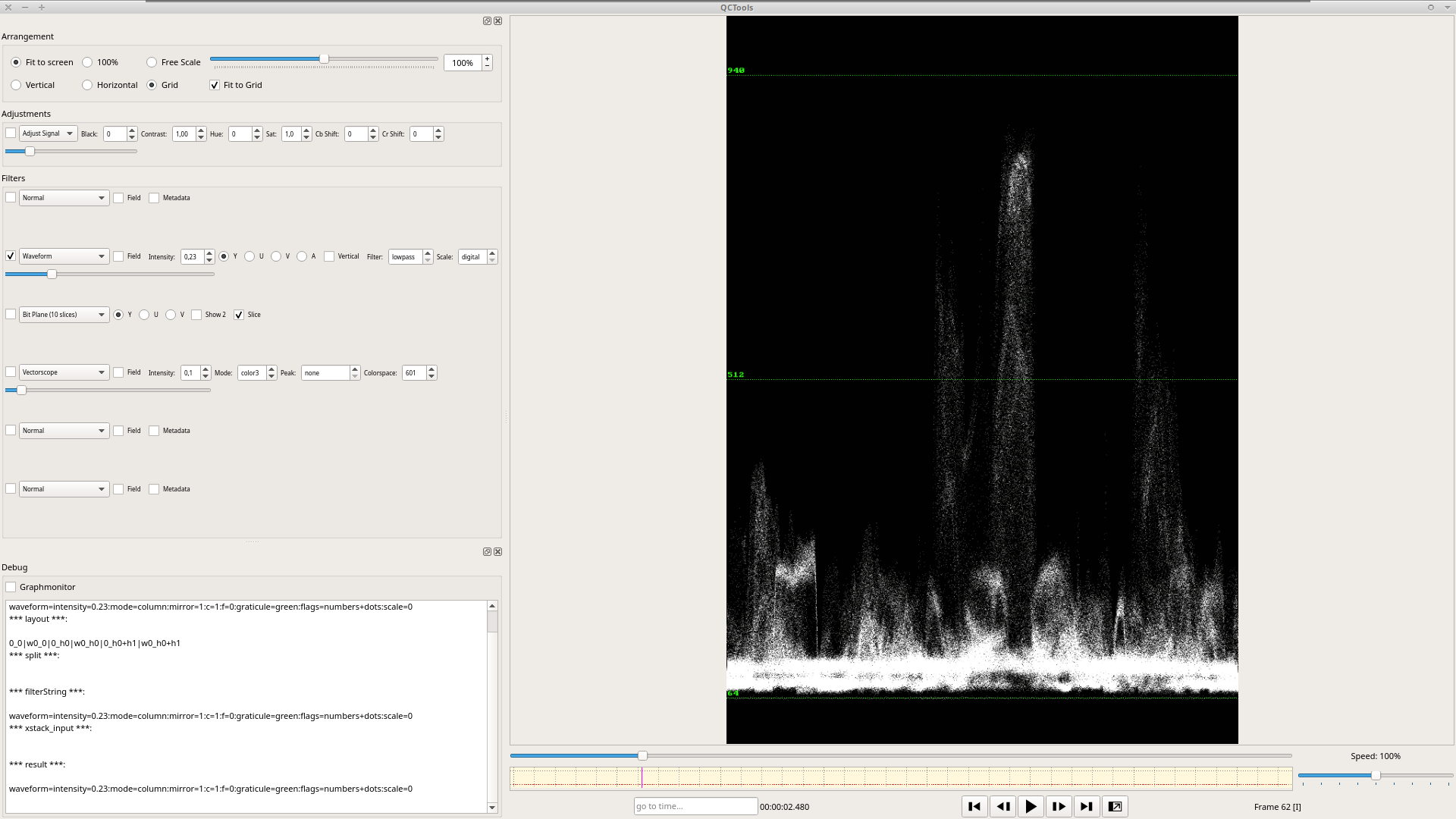Uncheck the Fit to Grid checkbox

pyautogui.click(x=215, y=85)
